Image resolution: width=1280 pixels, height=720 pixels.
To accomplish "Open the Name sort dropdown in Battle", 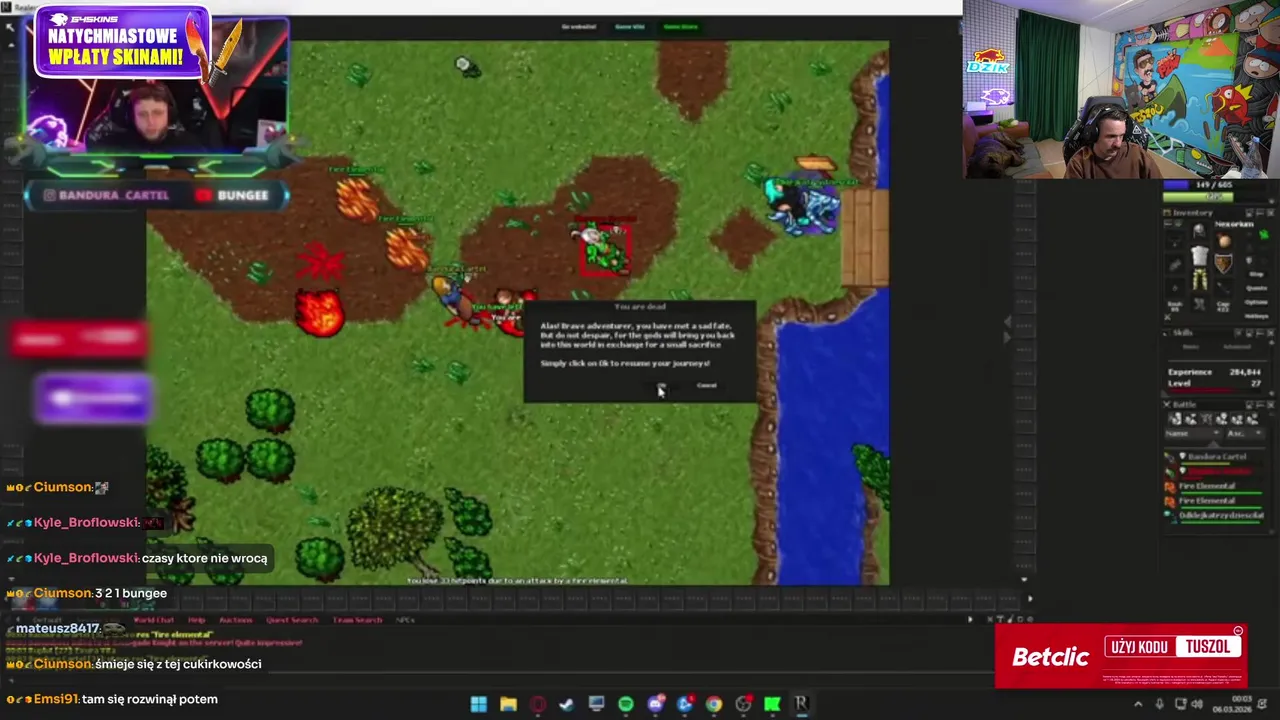I will 1192,433.
